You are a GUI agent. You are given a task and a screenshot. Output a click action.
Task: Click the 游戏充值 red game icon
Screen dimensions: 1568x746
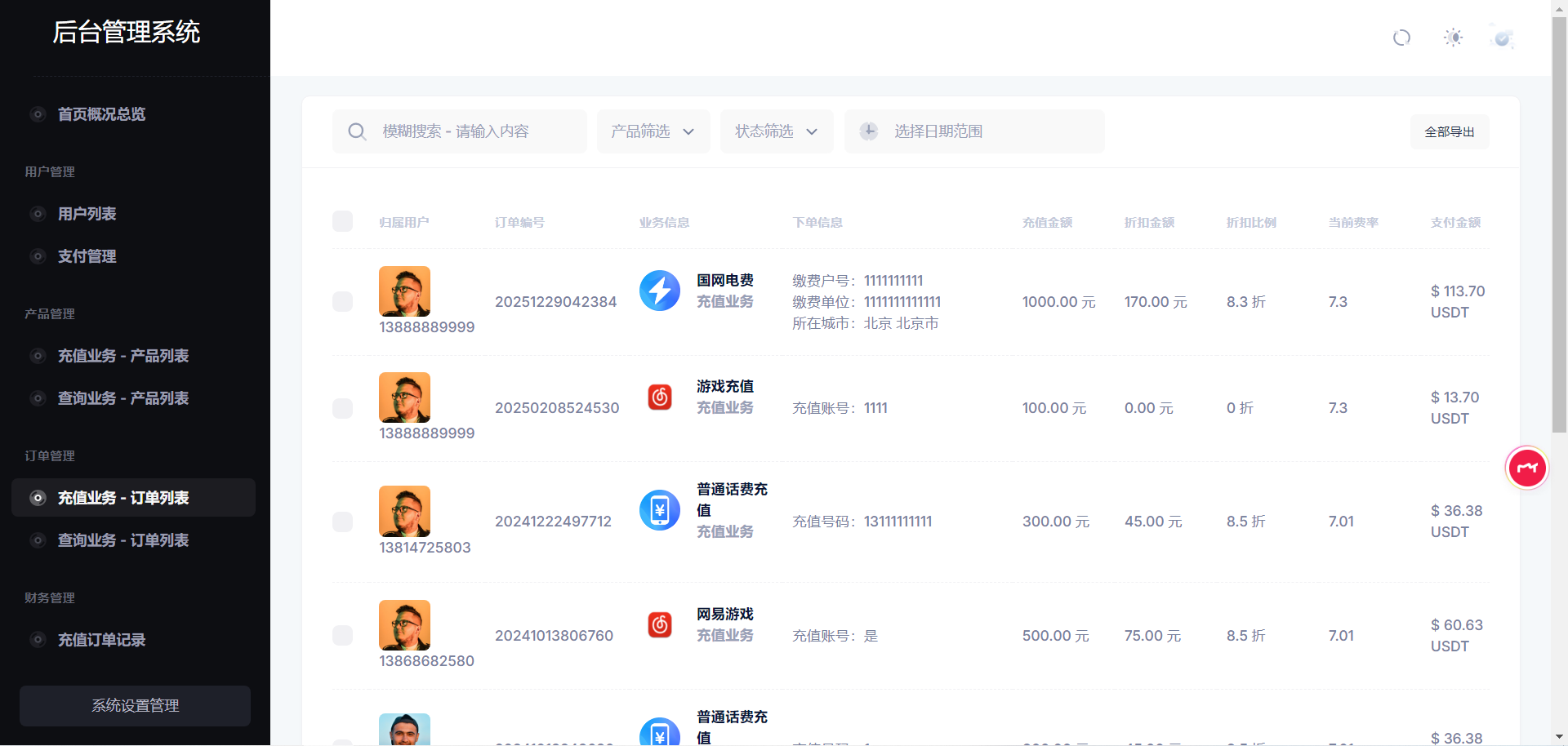pos(659,397)
